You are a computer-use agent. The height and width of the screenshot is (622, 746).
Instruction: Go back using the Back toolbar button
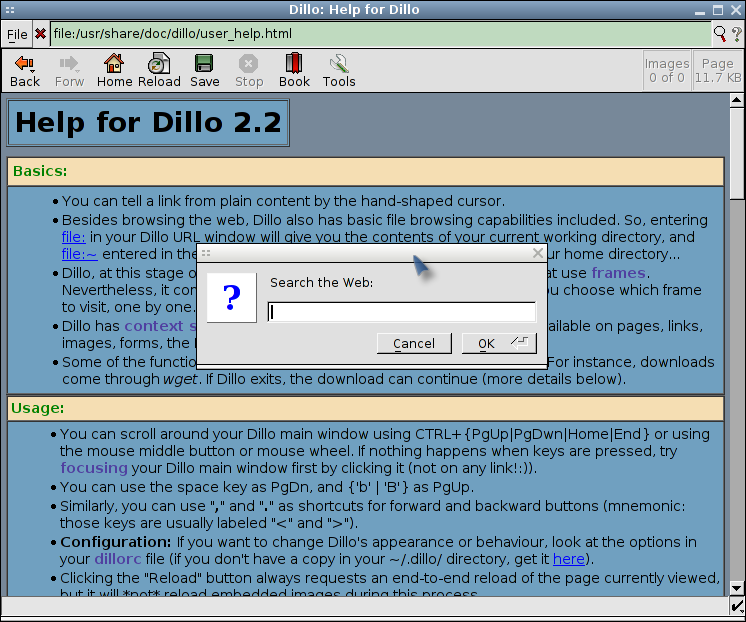point(25,71)
